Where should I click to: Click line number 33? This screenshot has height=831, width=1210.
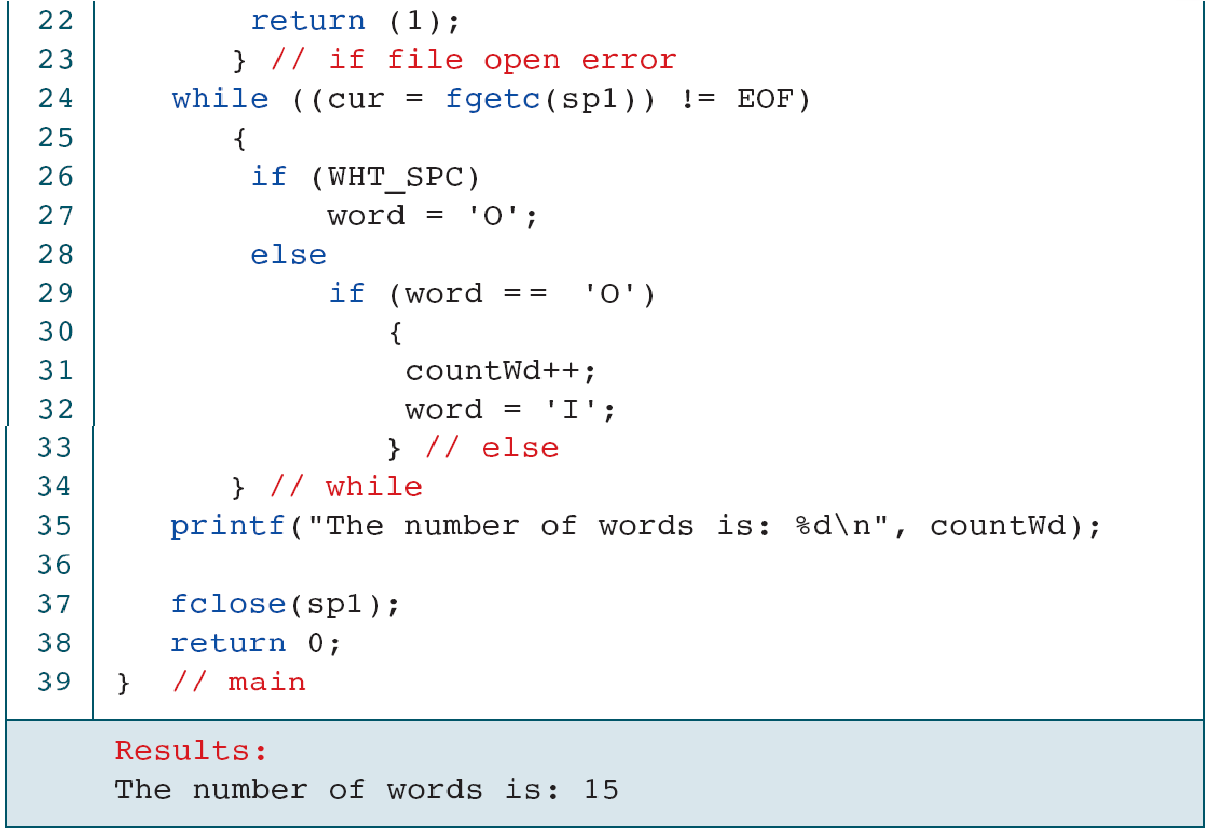[x=56, y=448]
